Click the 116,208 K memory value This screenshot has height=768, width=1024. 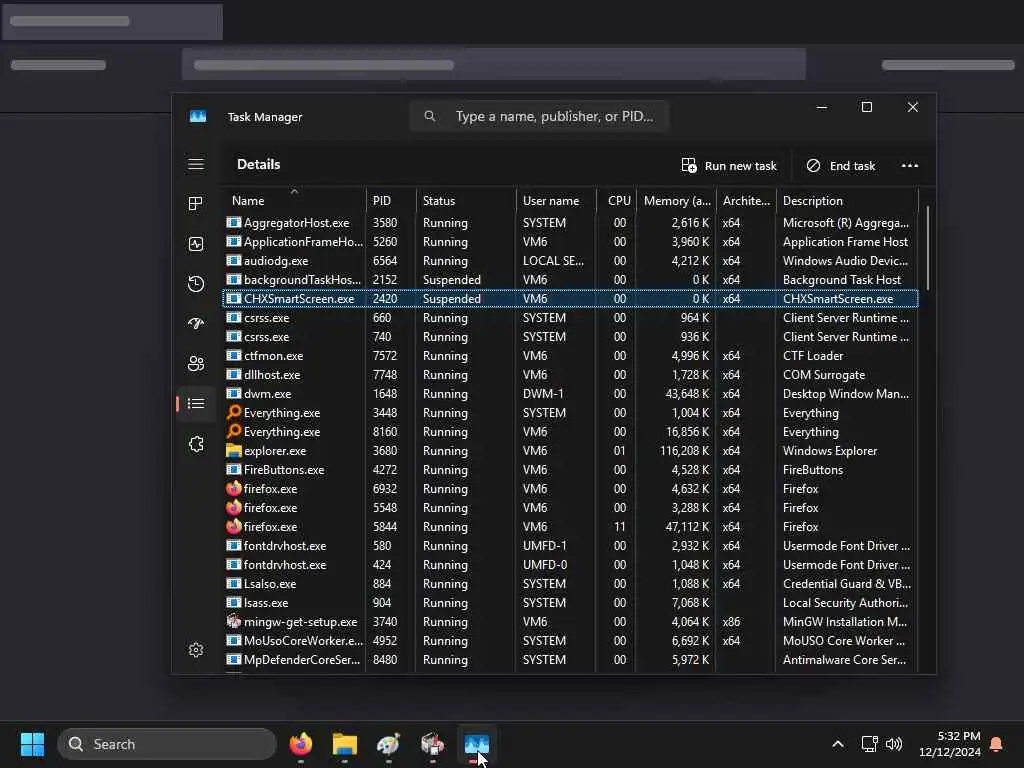click(684, 451)
